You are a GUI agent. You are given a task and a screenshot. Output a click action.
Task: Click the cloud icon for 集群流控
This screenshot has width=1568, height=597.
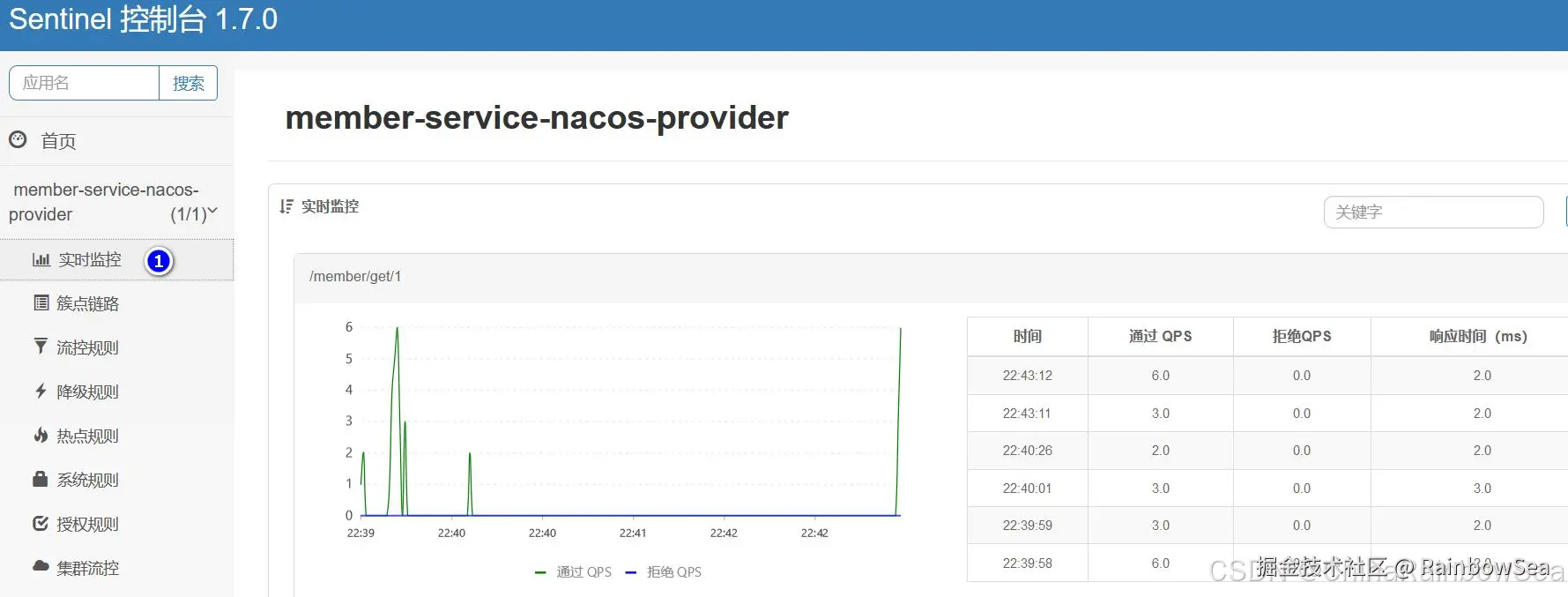tap(41, 565)
